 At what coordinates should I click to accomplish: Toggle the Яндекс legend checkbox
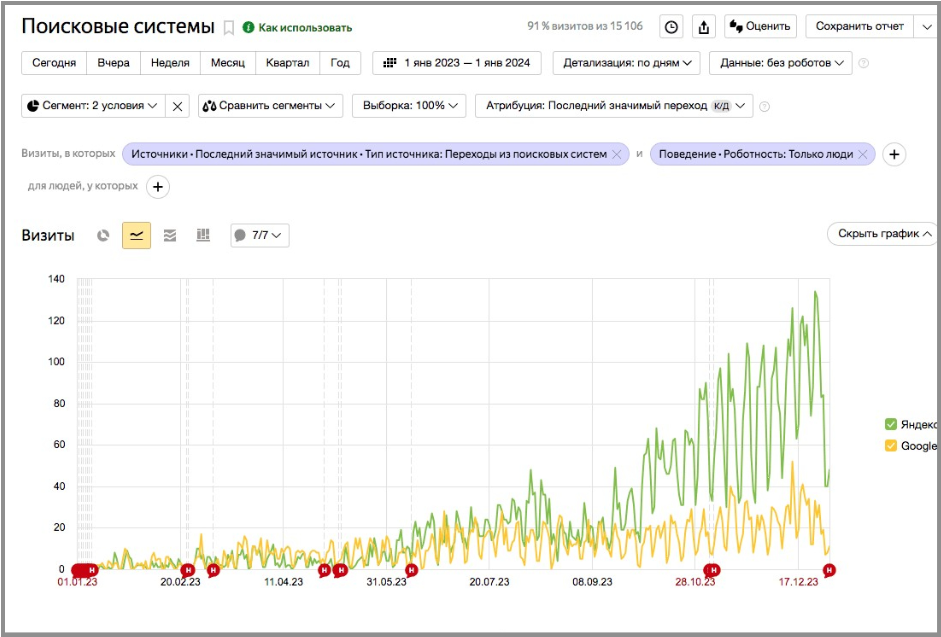pos(891,424)
